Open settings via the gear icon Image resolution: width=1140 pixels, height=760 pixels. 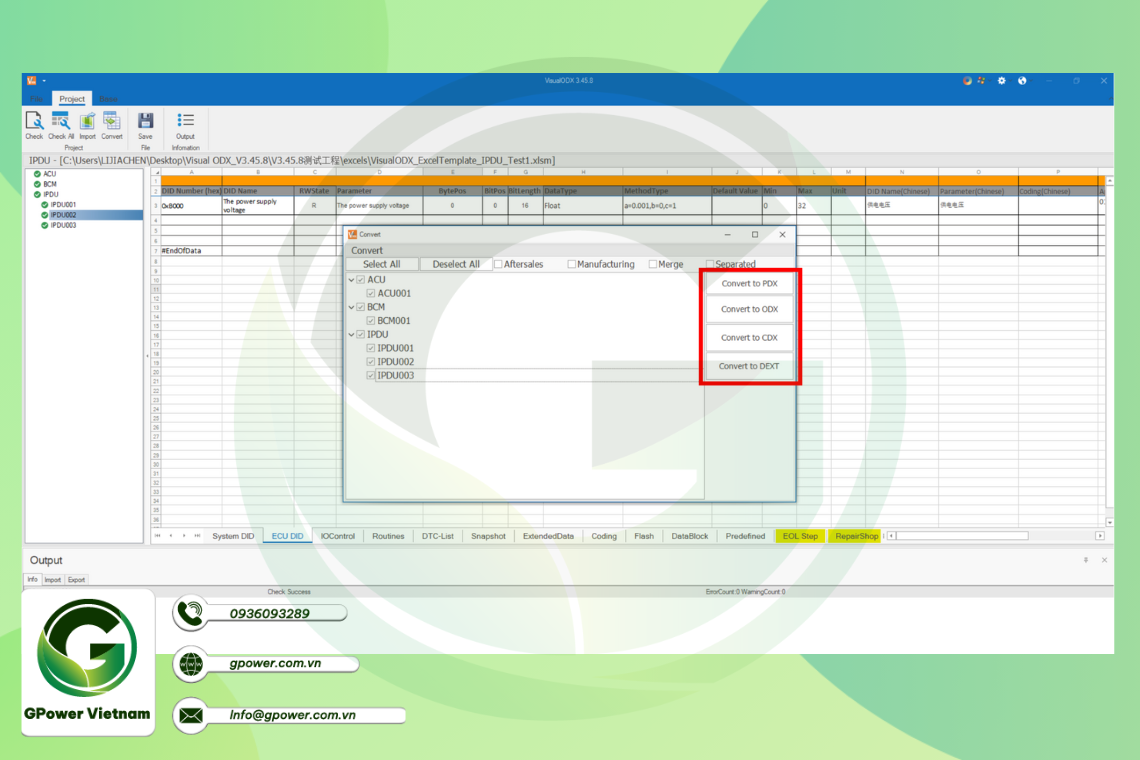[1001, 81]
